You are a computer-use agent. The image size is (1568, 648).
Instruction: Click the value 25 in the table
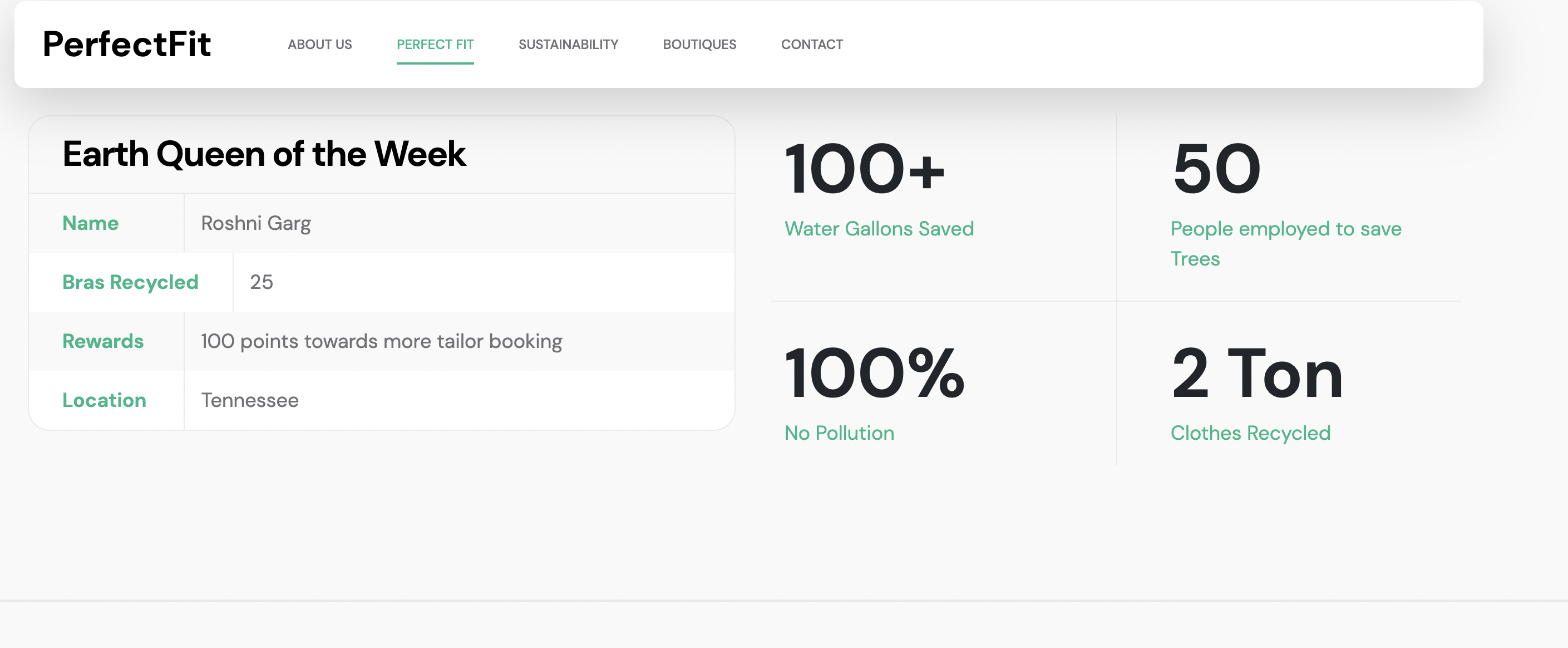click(261, 283)
